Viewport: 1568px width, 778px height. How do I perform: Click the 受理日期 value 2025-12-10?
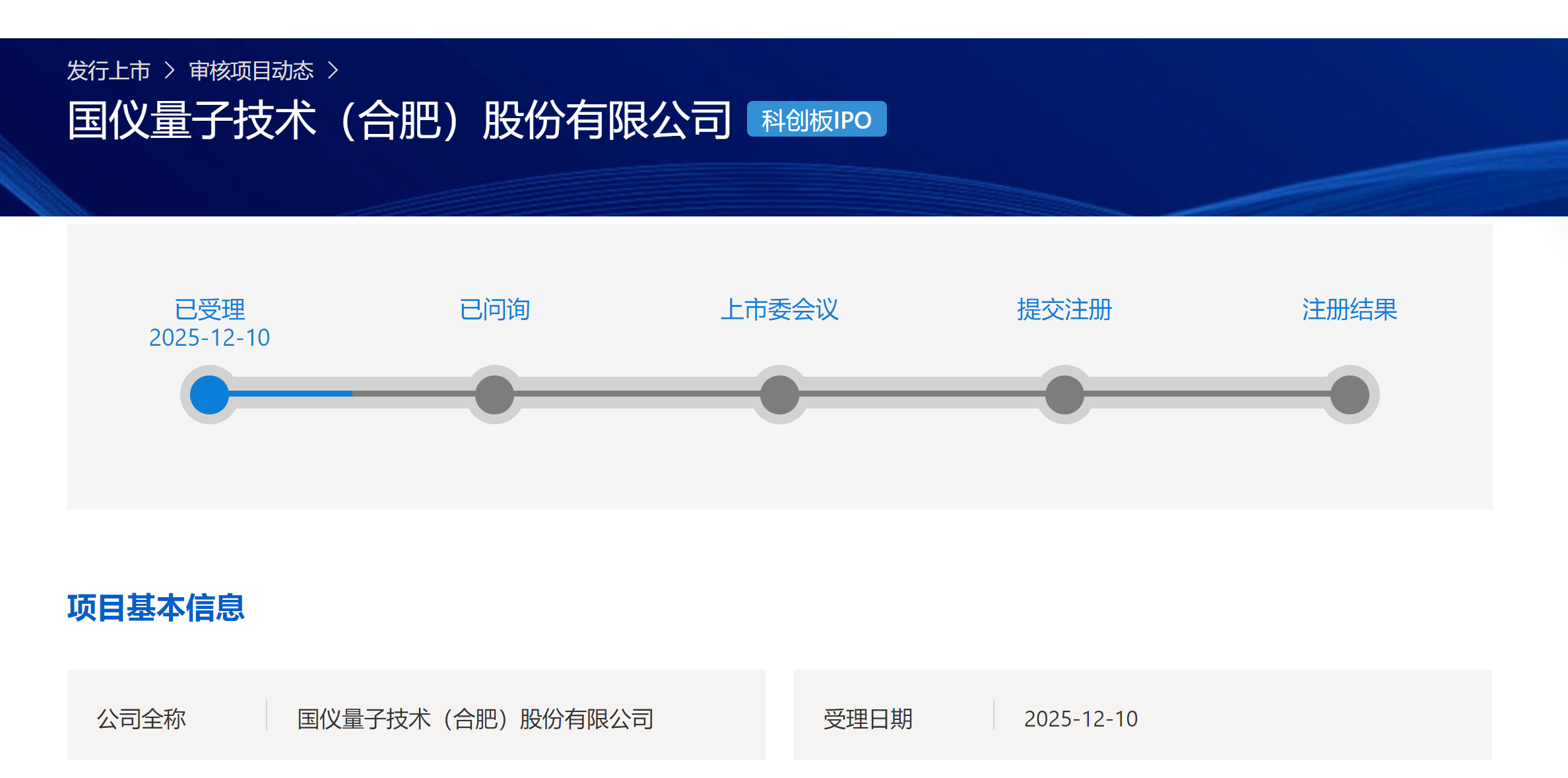(x=1081, y=719)
